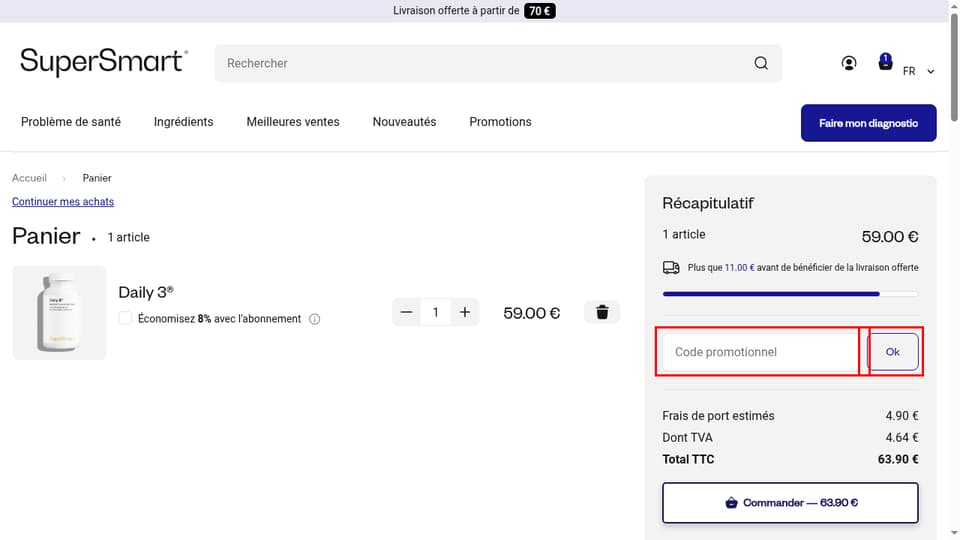The width and height of the screenshot is (960, 540).
Task: Open the Ingrédients menu
Action: pyautogui.click(x=184, y=122)
